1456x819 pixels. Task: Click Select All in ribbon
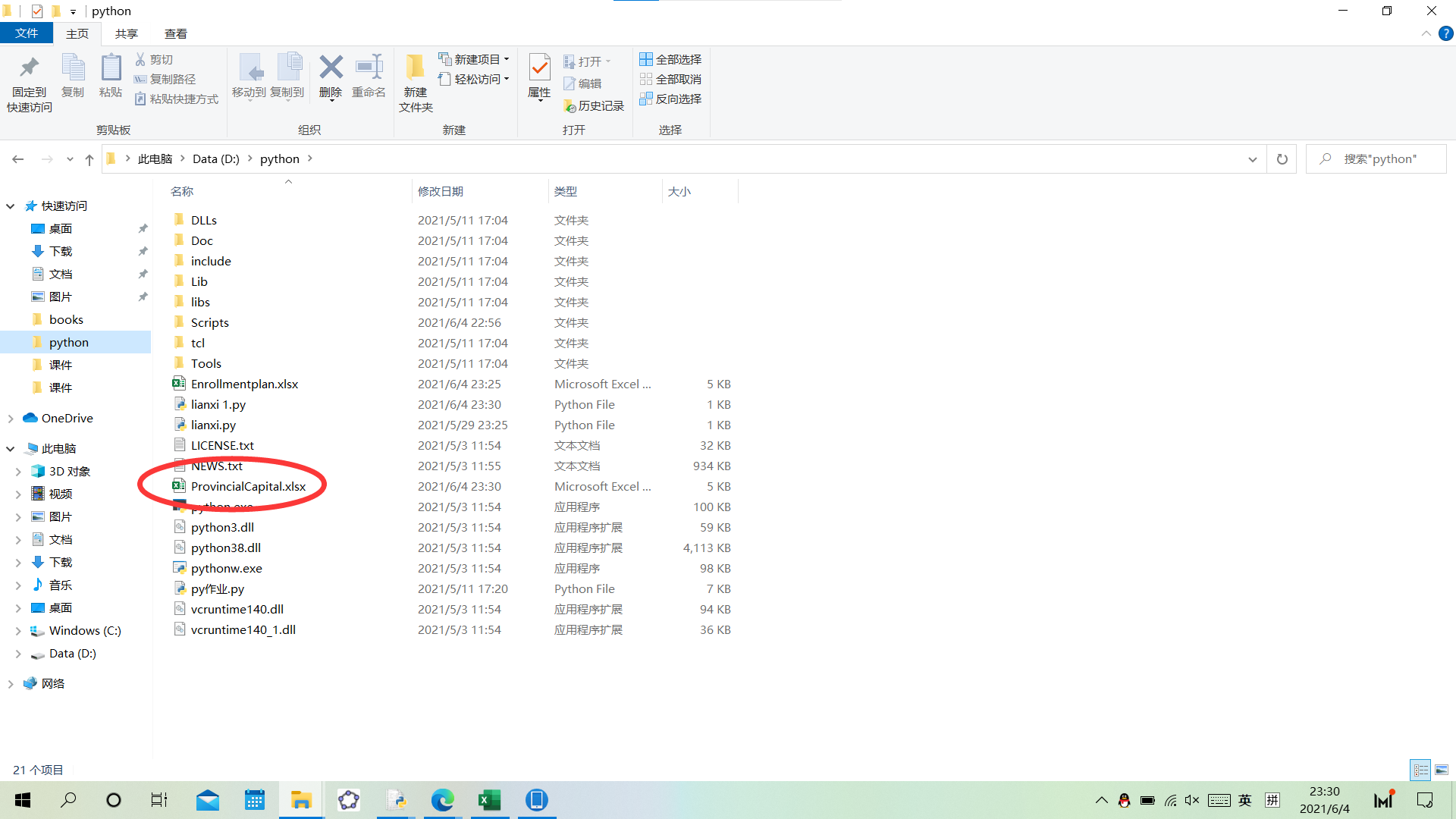click(x=670, y=59)
